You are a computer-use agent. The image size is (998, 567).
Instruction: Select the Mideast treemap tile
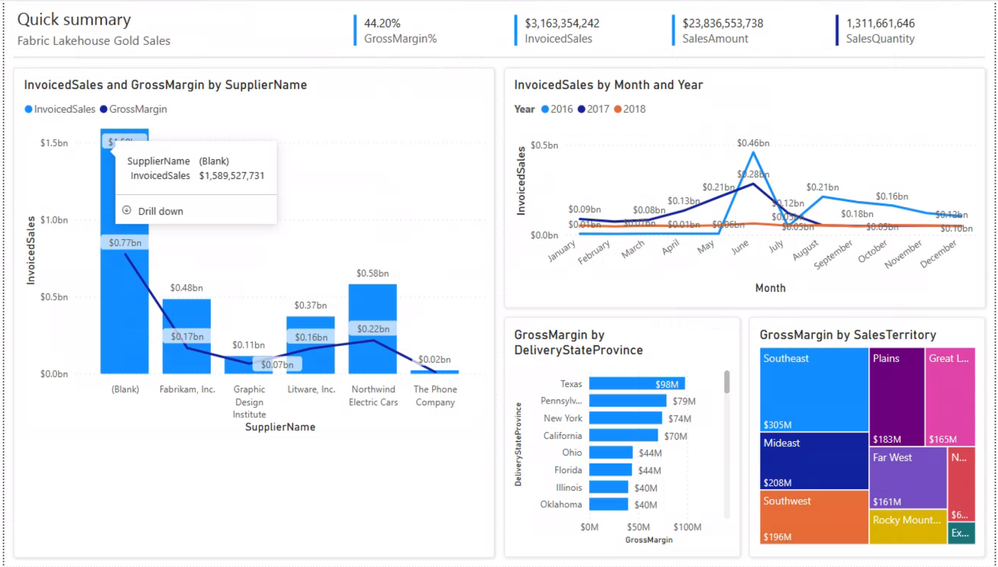(814, 461)
